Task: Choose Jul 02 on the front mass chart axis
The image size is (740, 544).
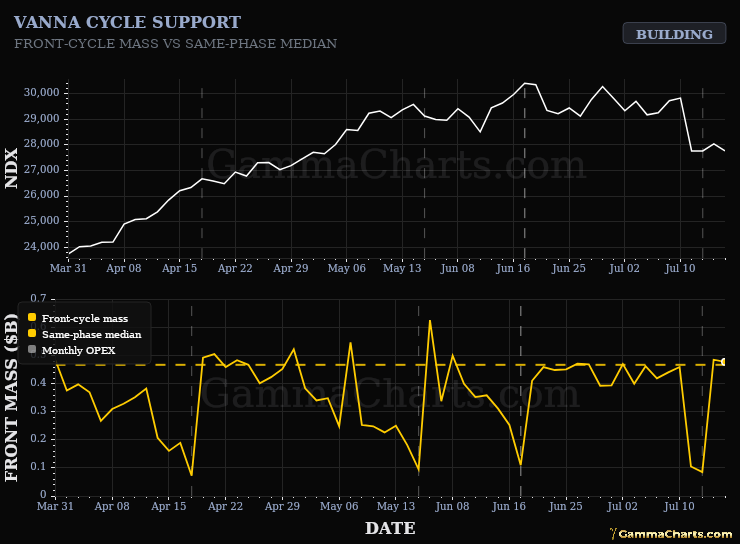Action: click(622, 506)
